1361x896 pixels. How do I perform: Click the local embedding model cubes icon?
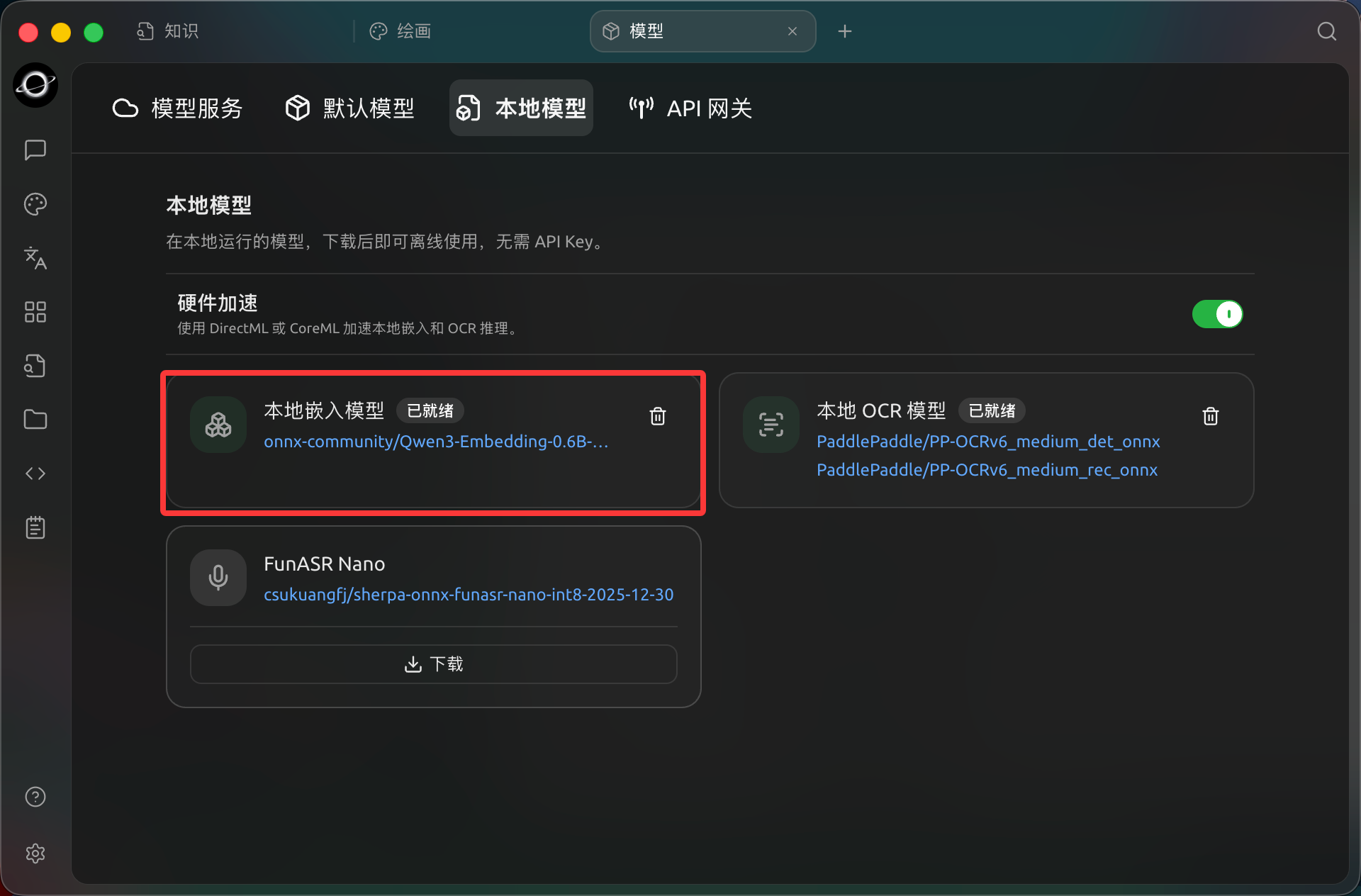coord(218,425)
